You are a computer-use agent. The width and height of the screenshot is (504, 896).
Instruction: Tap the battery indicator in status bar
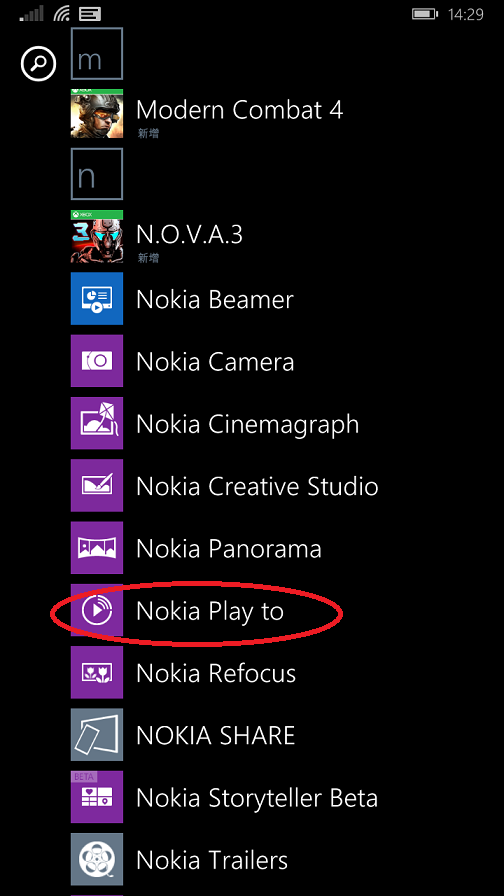tap(426, 14)
